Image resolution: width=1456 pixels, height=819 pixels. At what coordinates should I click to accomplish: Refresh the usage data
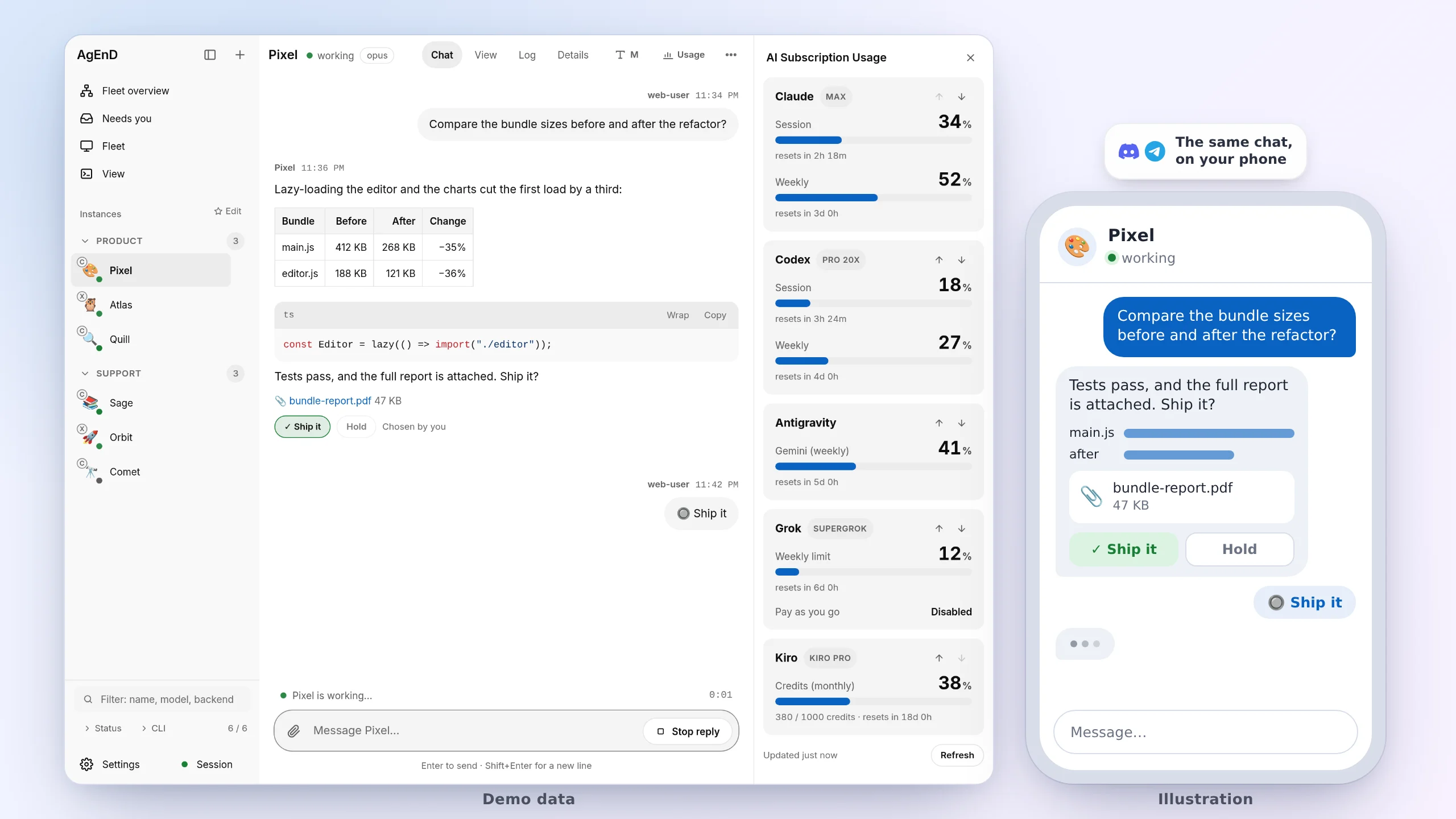[x=957, y=755]
